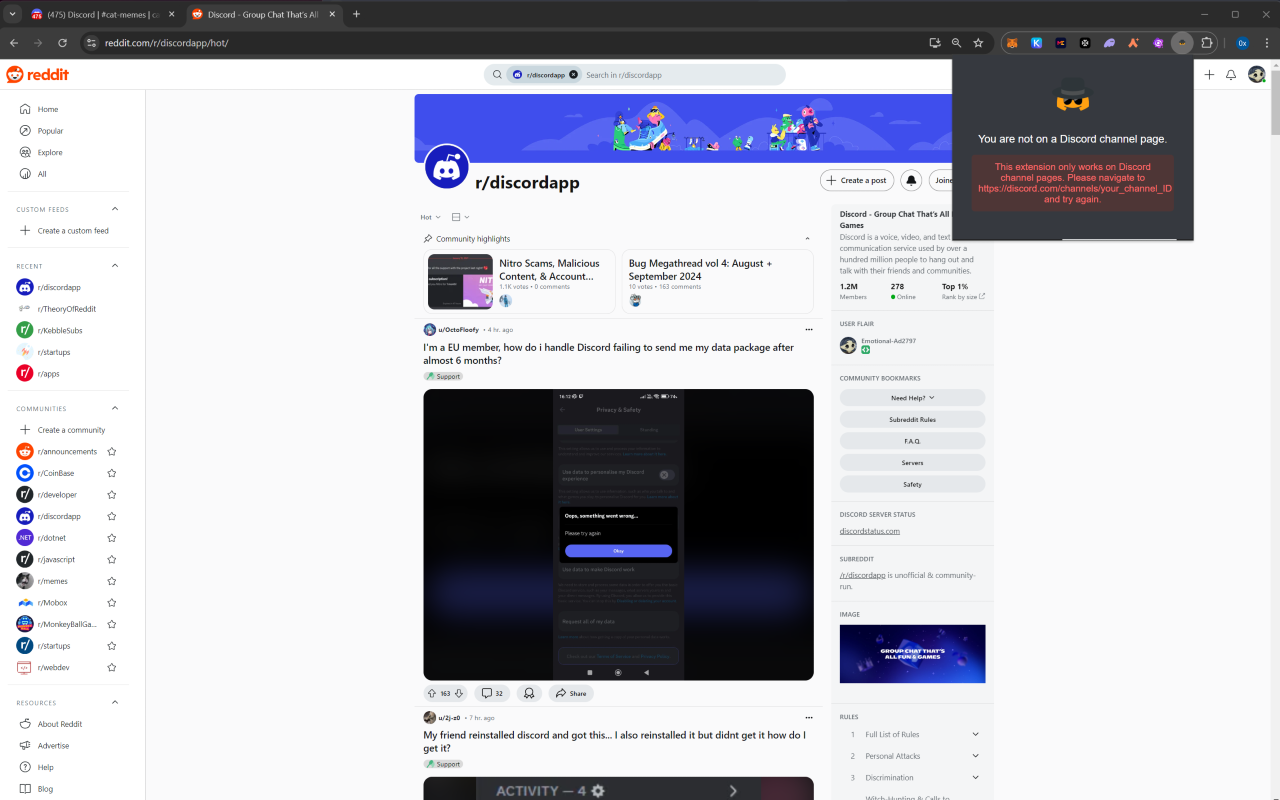Open Nitro Scams highlight card

[519, 281]
